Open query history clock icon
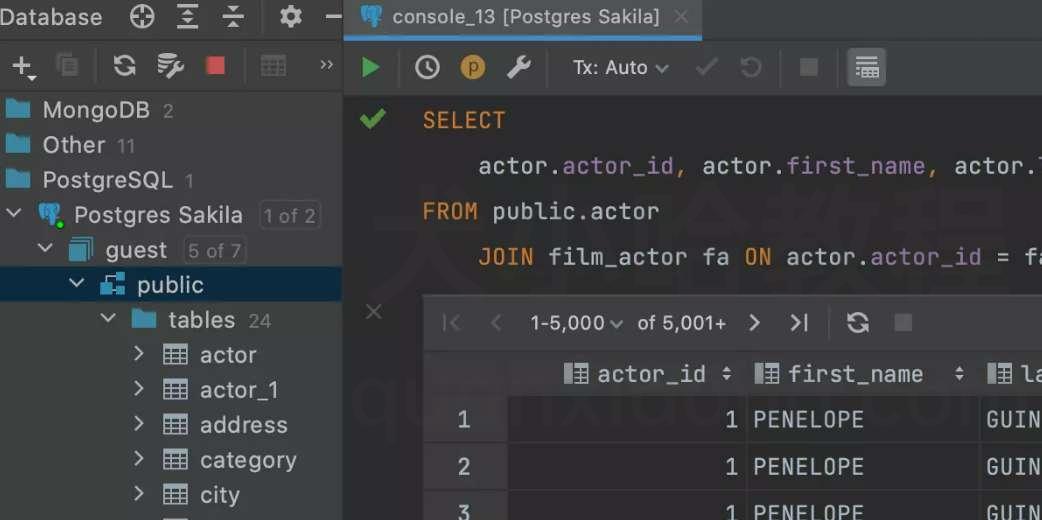Viewport: 1042px width, 520px height. pos(427,67)
